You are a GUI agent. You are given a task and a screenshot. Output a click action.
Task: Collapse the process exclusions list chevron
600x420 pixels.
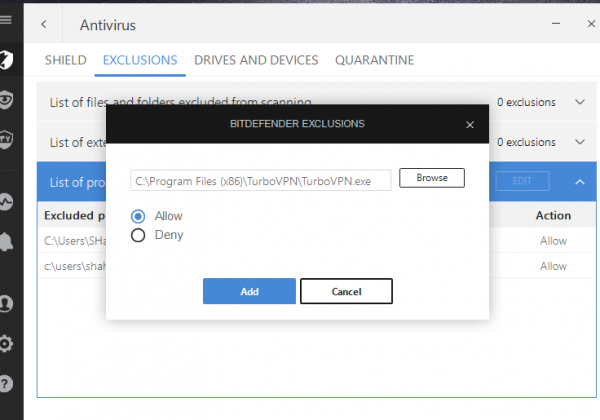[580, 182]
